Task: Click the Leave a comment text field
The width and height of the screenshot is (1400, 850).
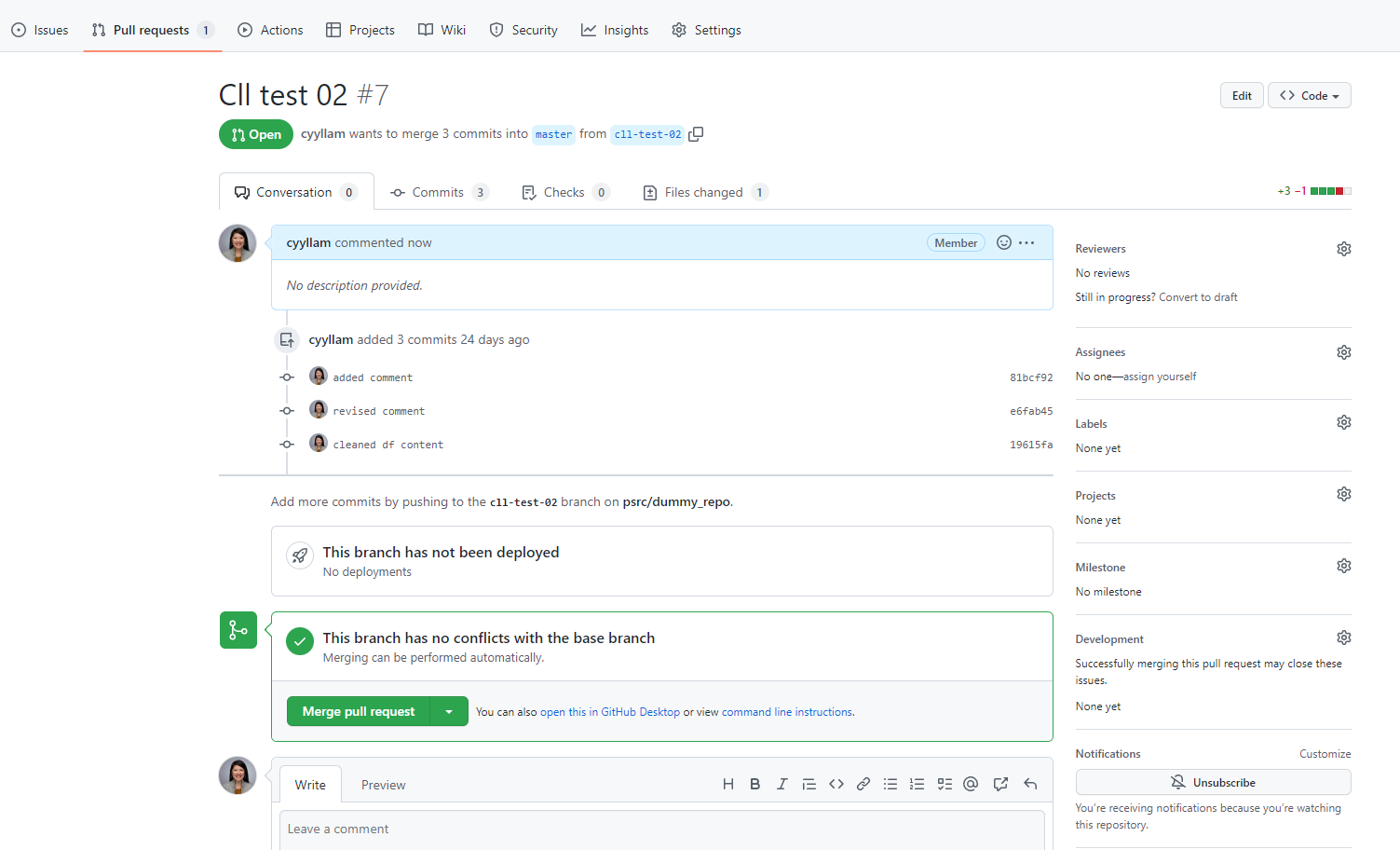Action: (661, 829)
